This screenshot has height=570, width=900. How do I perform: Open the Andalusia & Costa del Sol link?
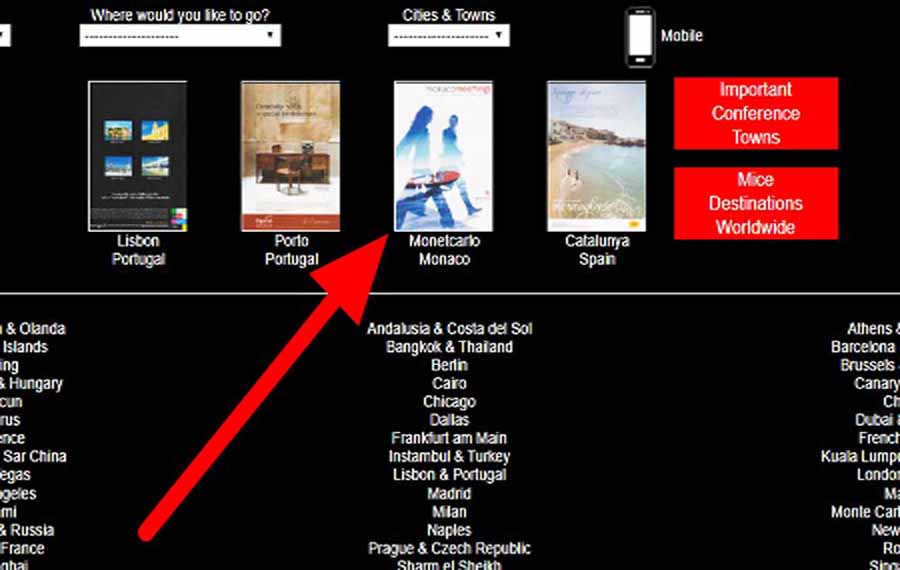click(449, 328)
